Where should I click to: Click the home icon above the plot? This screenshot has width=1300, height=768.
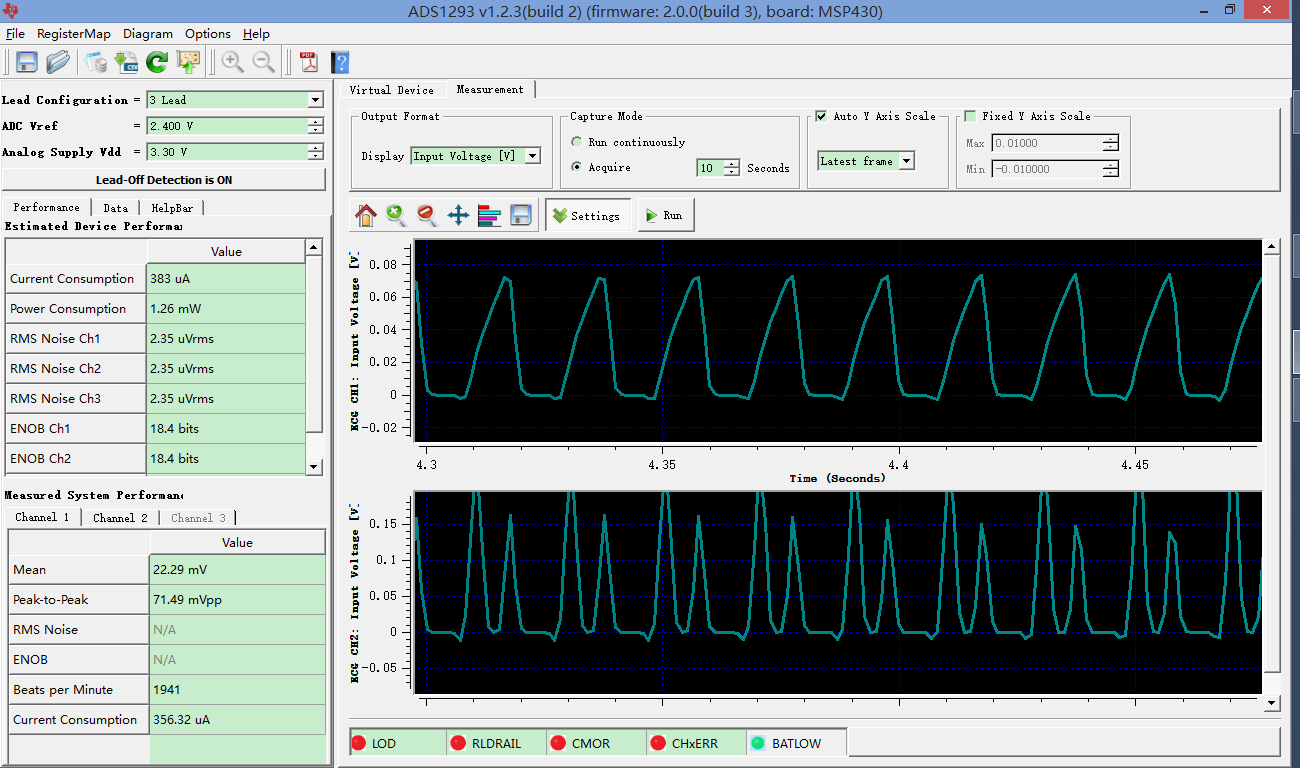[366, 215]
